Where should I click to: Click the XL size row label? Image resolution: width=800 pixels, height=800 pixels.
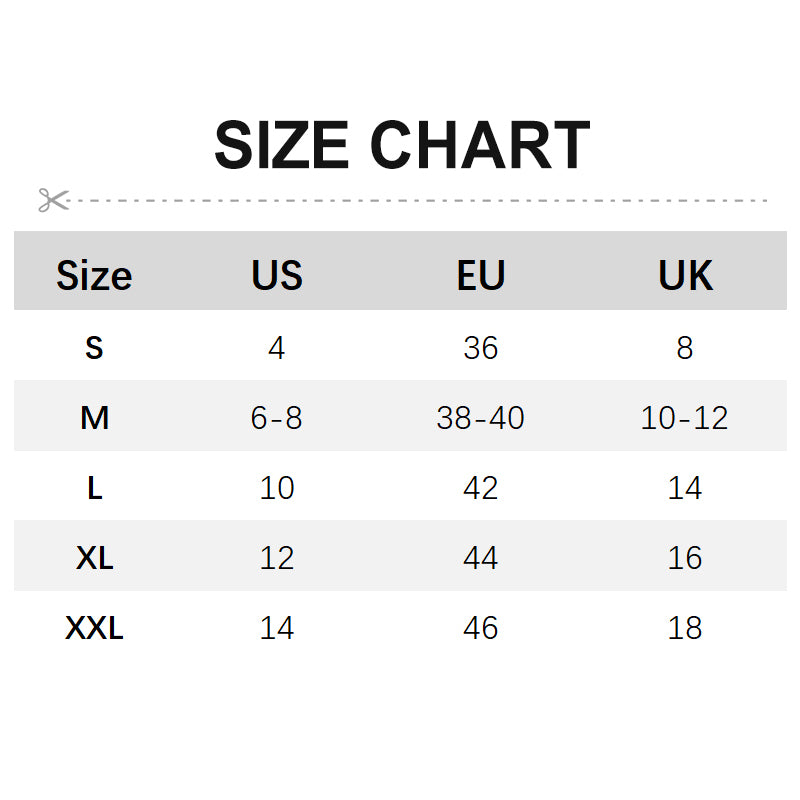coord(94,558)
